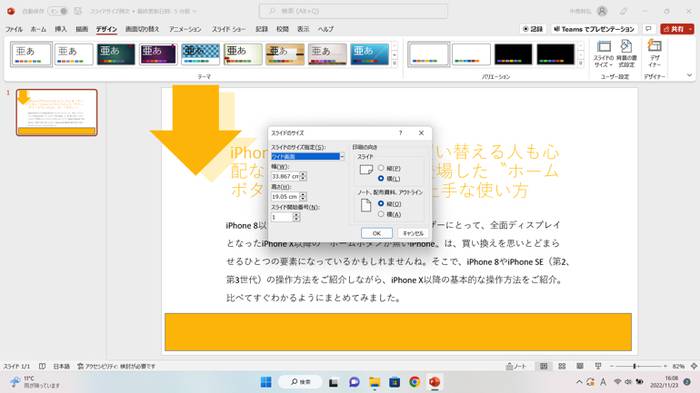Switch to the Insert ribbon tab
Viewport: 700px width, 393px height.
point(61,29)
